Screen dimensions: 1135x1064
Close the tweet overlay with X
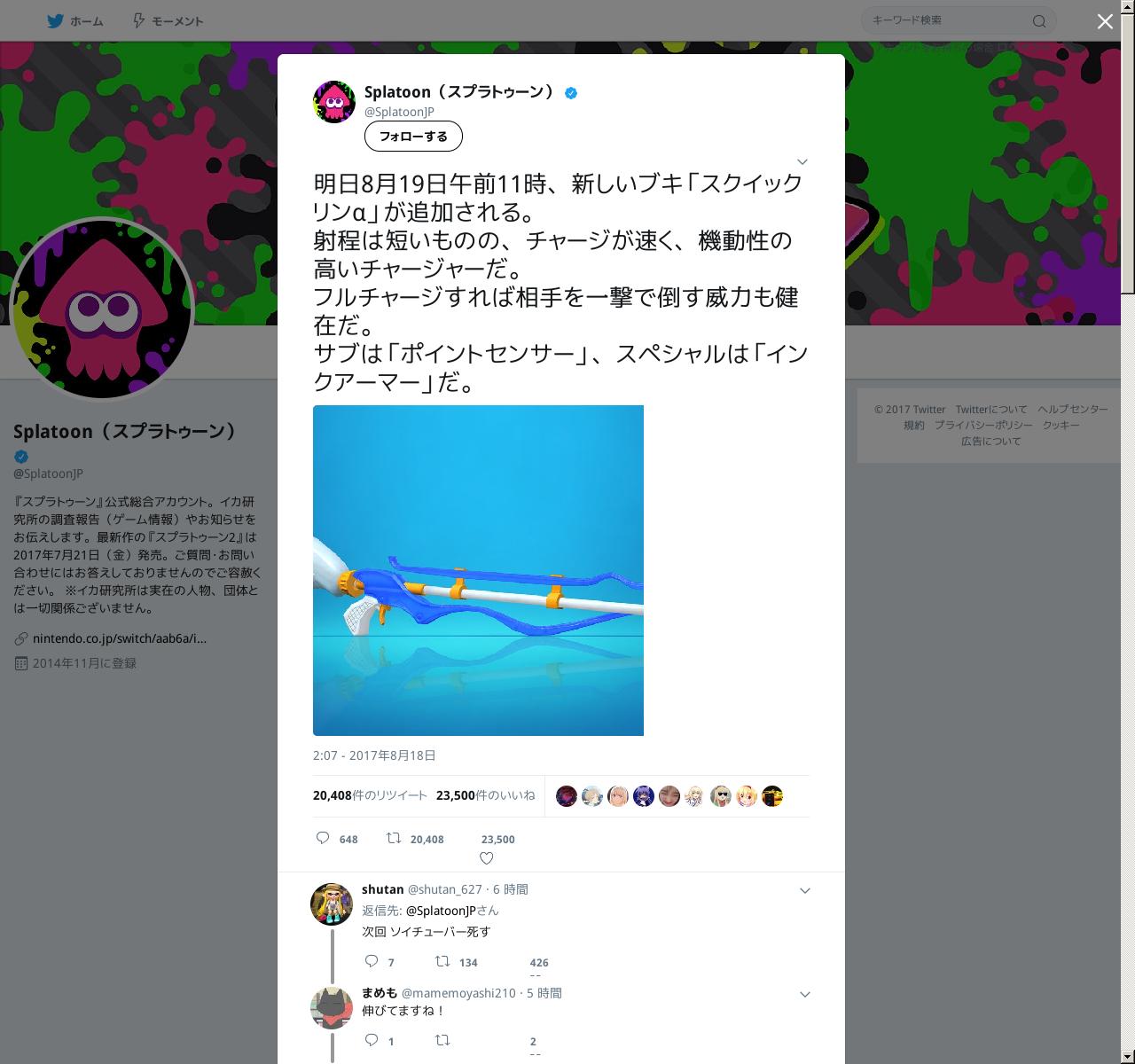[x=1105, y=21]
